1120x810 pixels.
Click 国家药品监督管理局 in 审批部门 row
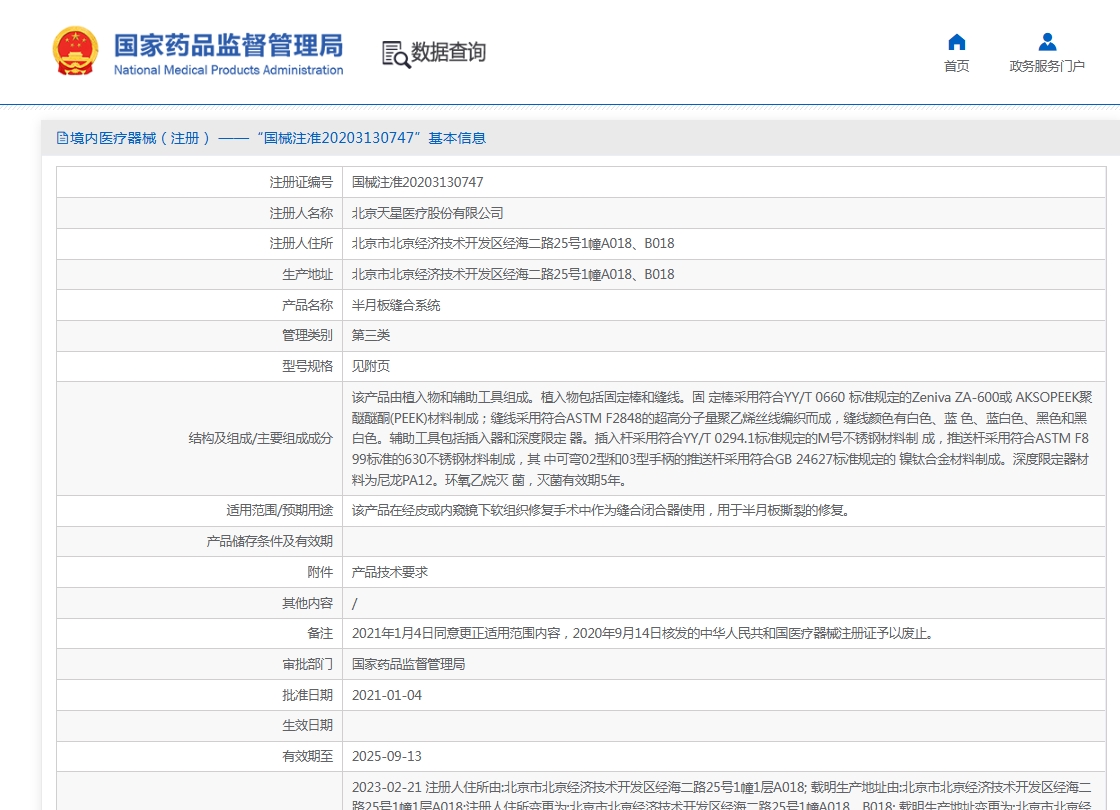(x=409, y=664)
